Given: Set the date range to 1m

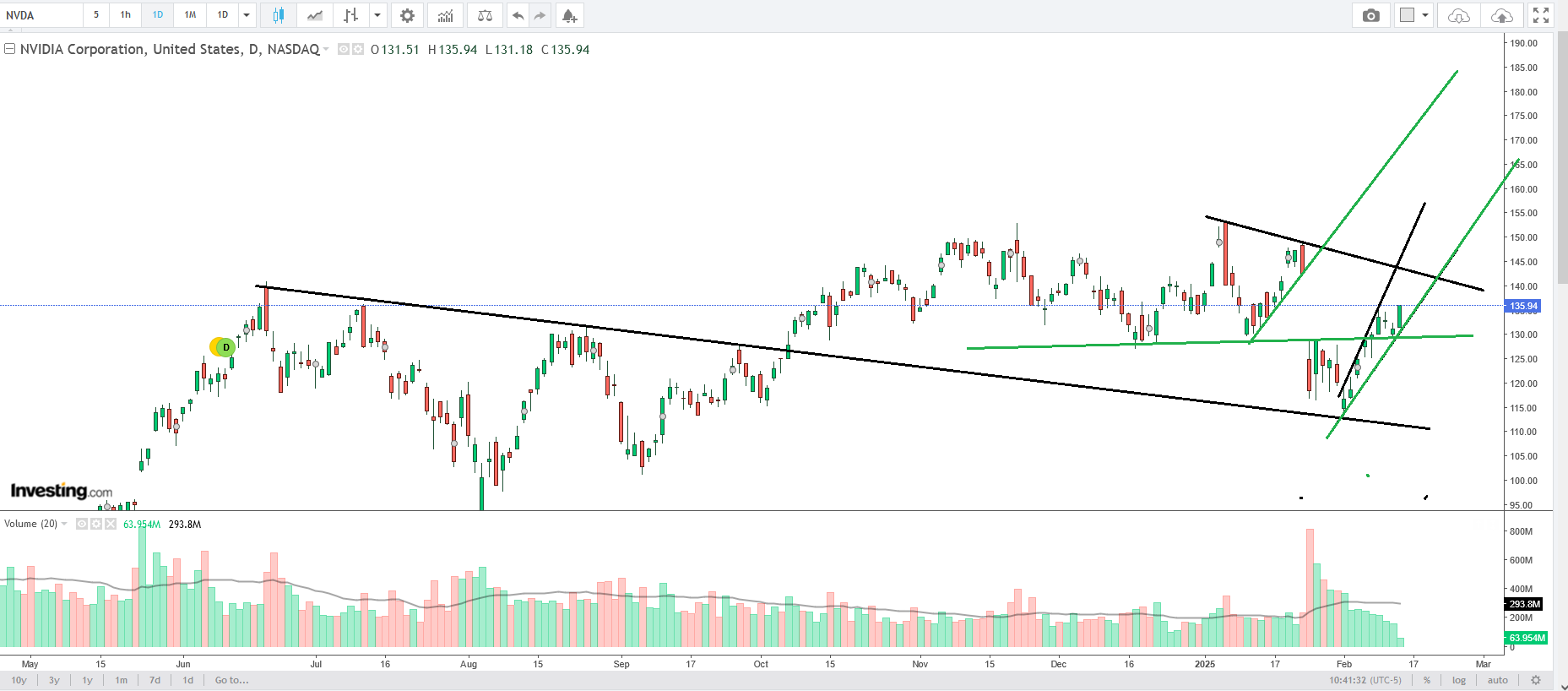Looking at the screenshot, I should [122, 680].
